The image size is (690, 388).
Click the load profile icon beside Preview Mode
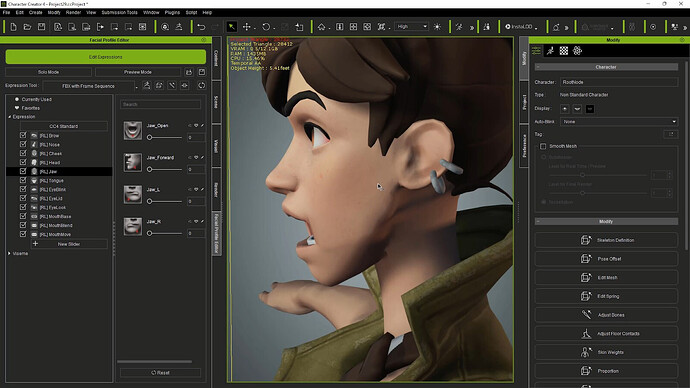pos(189,72)
